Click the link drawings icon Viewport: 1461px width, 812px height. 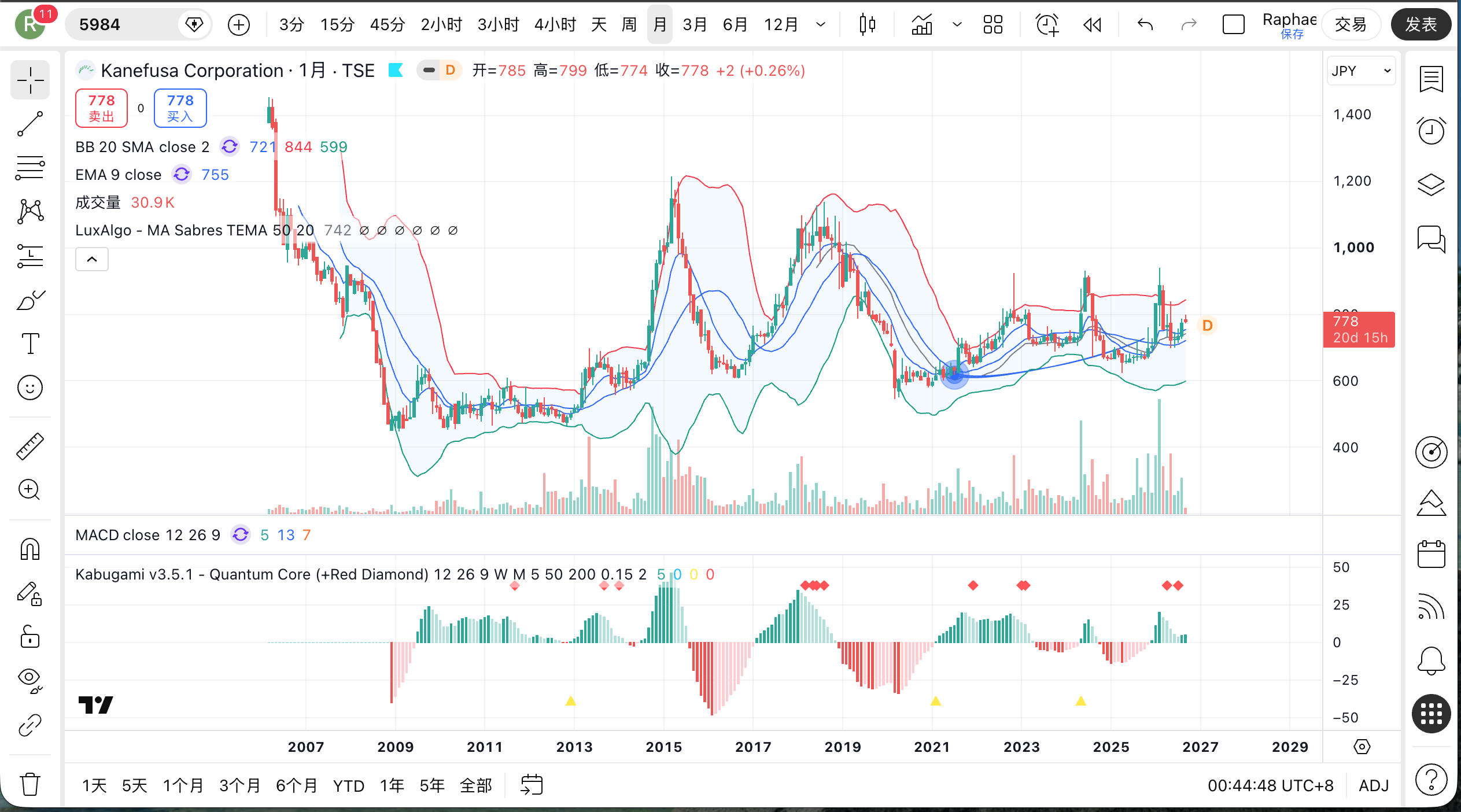click(30, 725)
